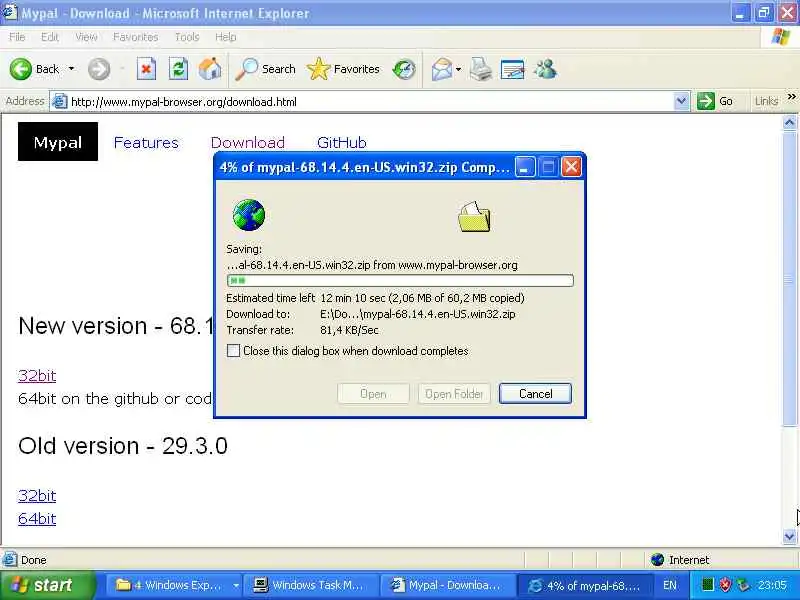Click the Refresh page icon
This screenshot has width=800, height=600.
click(179, 69)
